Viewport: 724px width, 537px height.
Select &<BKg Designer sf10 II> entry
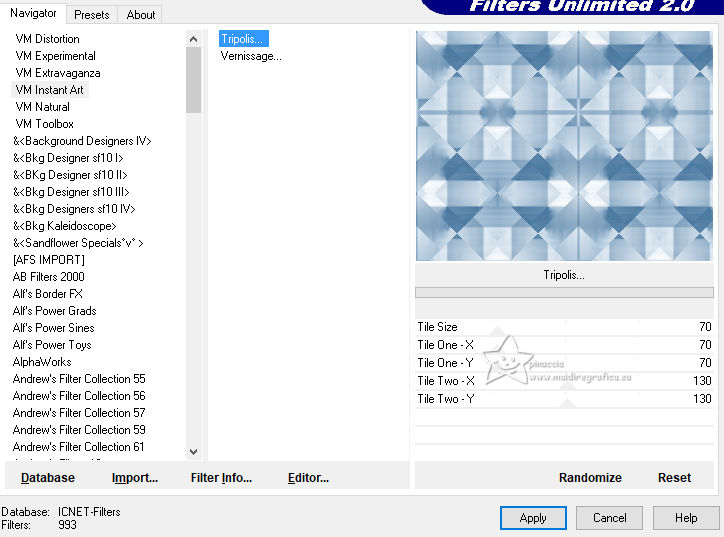coord(70,175)
